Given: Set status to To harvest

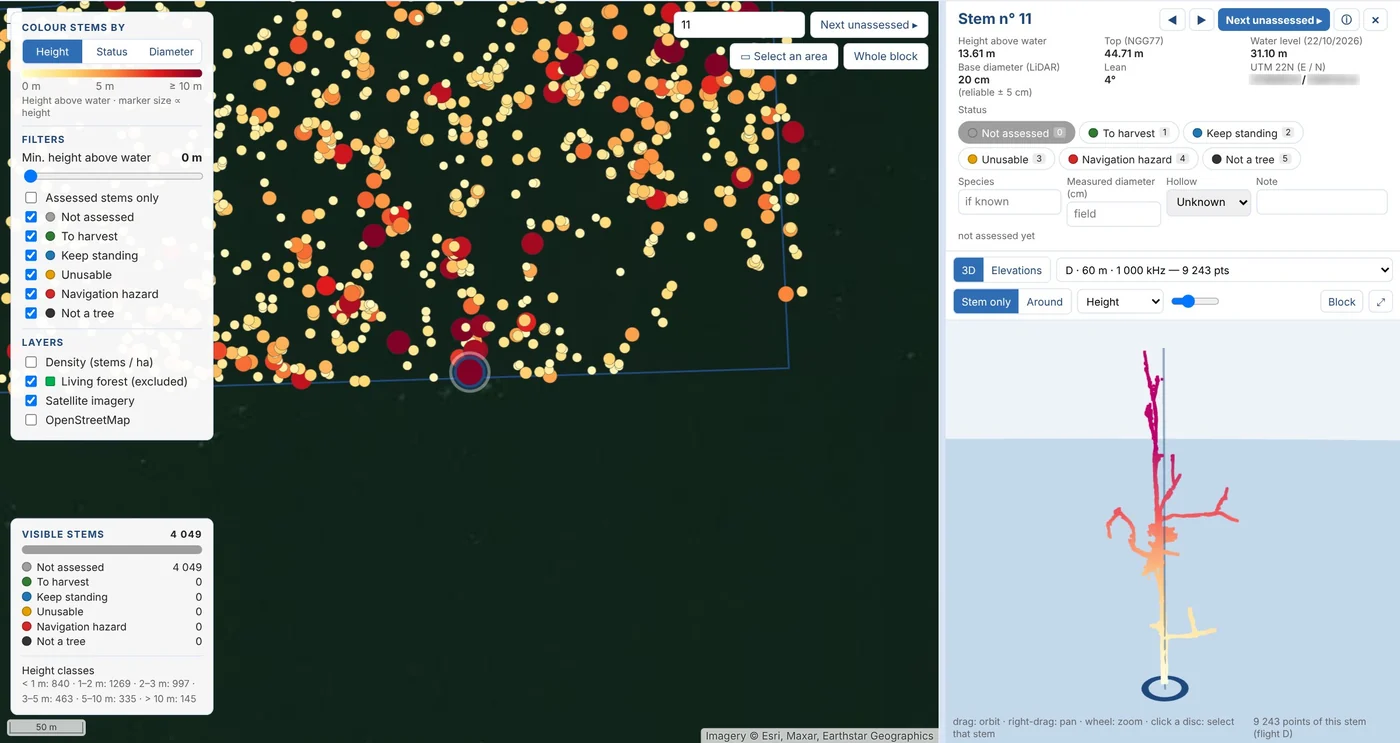Looking at the screenshot, I should pos(1128,133).
